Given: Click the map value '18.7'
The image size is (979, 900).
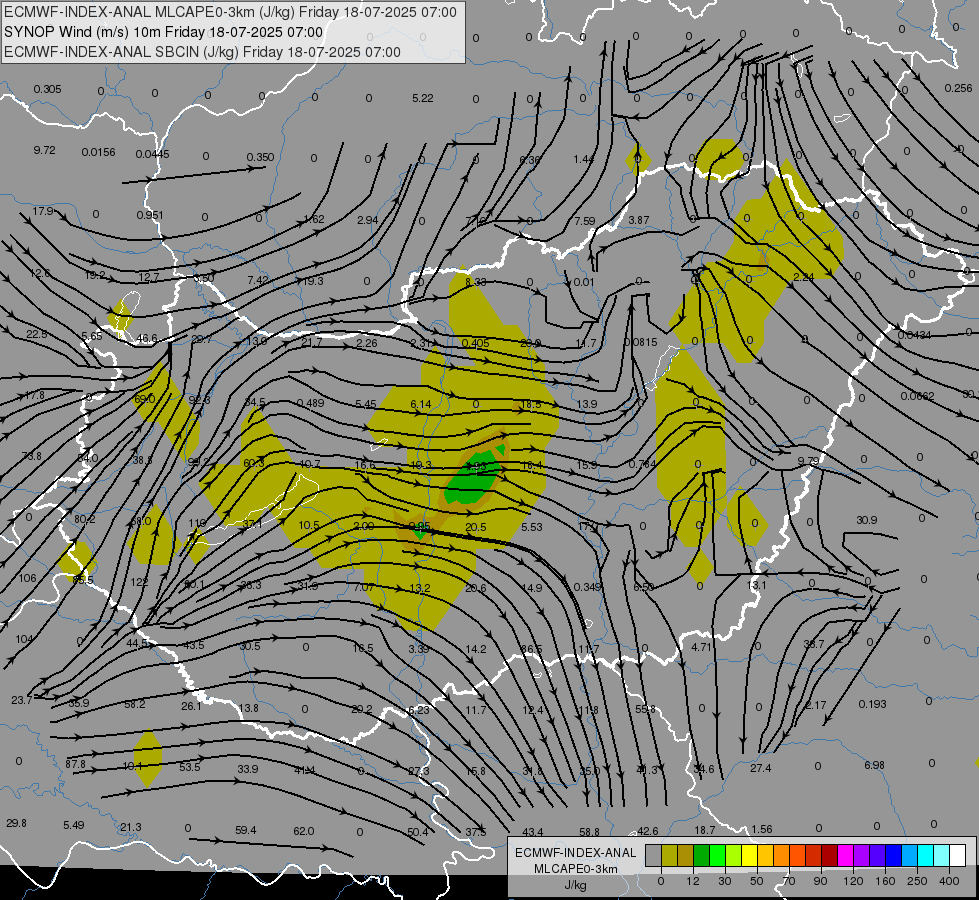Looking at the screenshot, I should click(x=705, y=830).
